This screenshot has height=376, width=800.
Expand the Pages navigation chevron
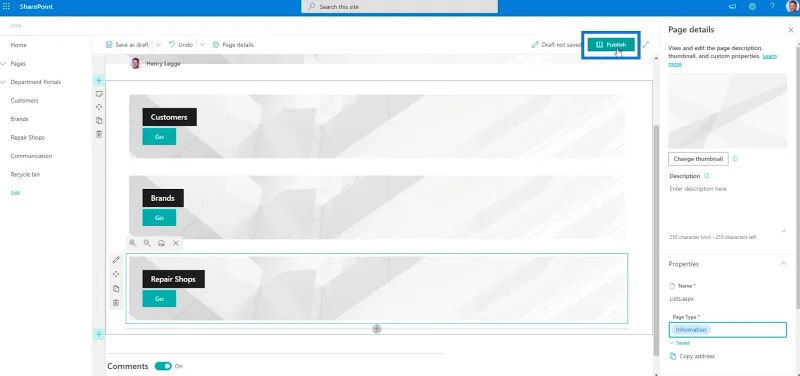click(x=4, y=64)
